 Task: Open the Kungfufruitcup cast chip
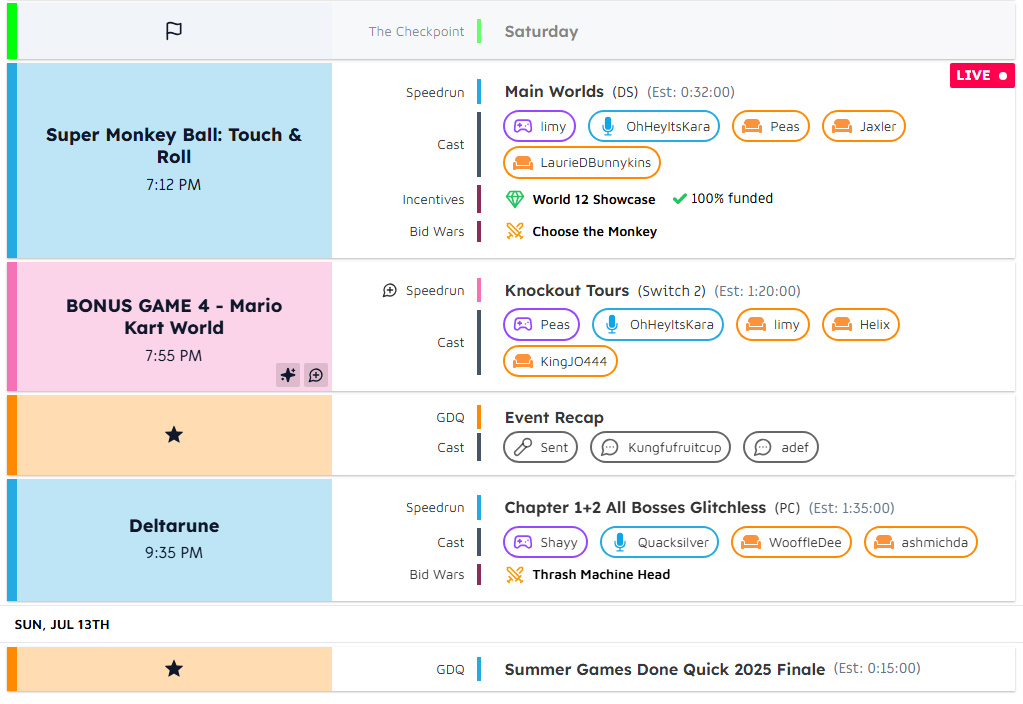(660, 447)
